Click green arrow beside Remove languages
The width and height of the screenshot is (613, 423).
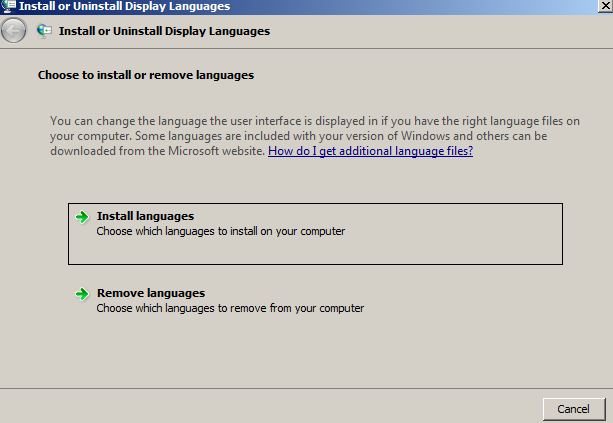(x=82, y=294)
